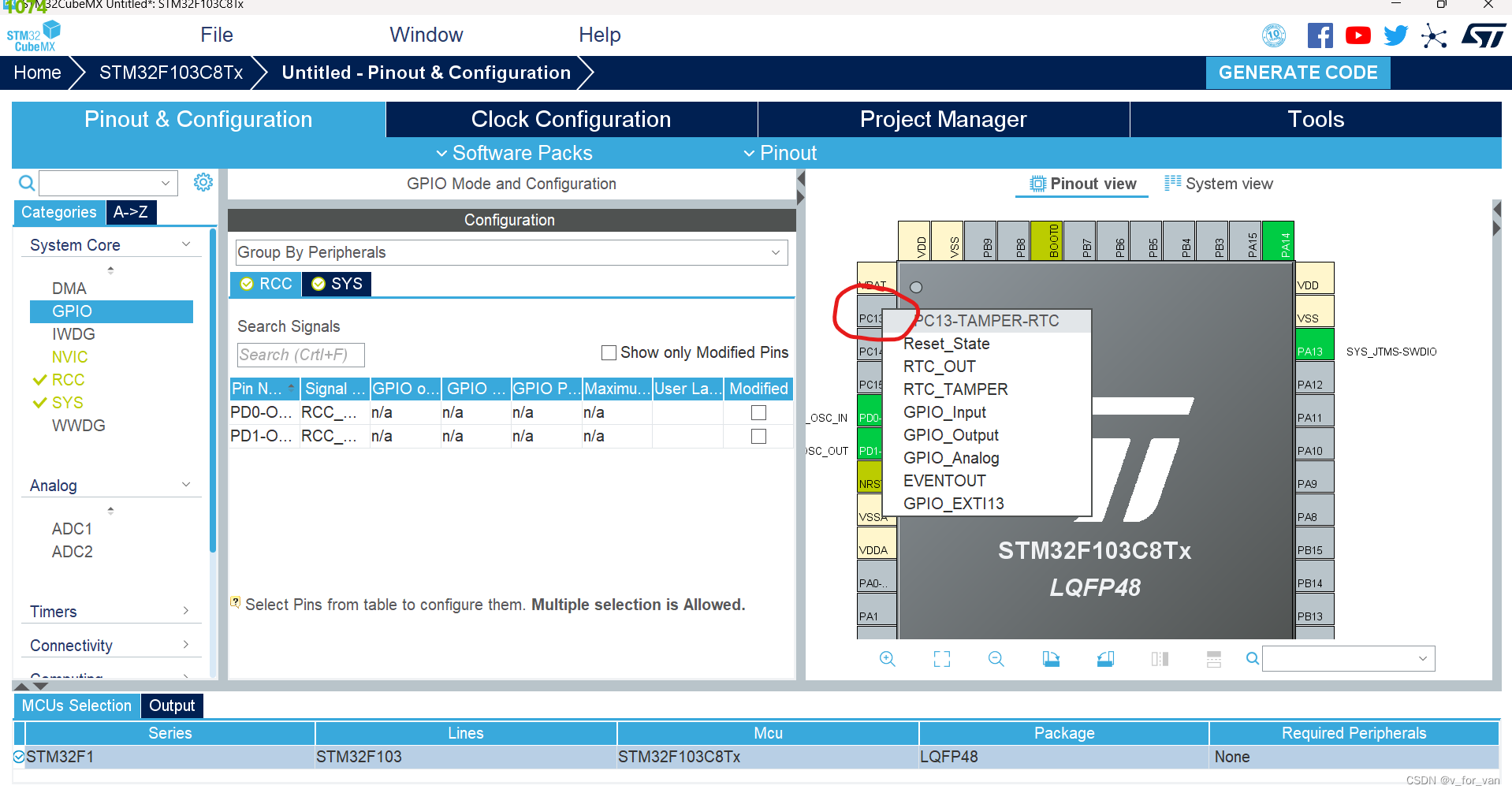
Task: Click the horizontal flip view icon
Action: point(1160,659)
